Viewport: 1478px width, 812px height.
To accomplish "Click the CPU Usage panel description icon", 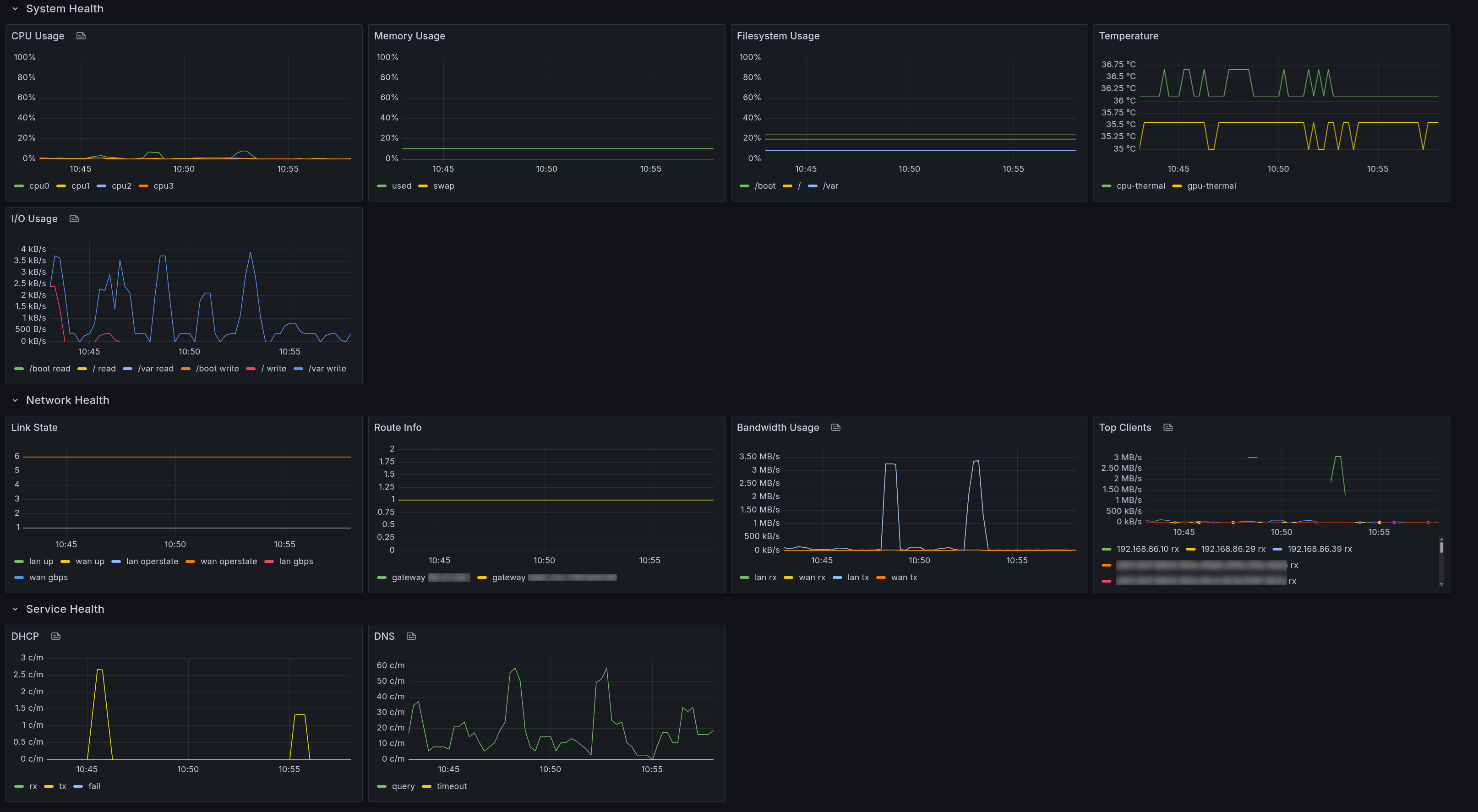I will pos(81,36).
